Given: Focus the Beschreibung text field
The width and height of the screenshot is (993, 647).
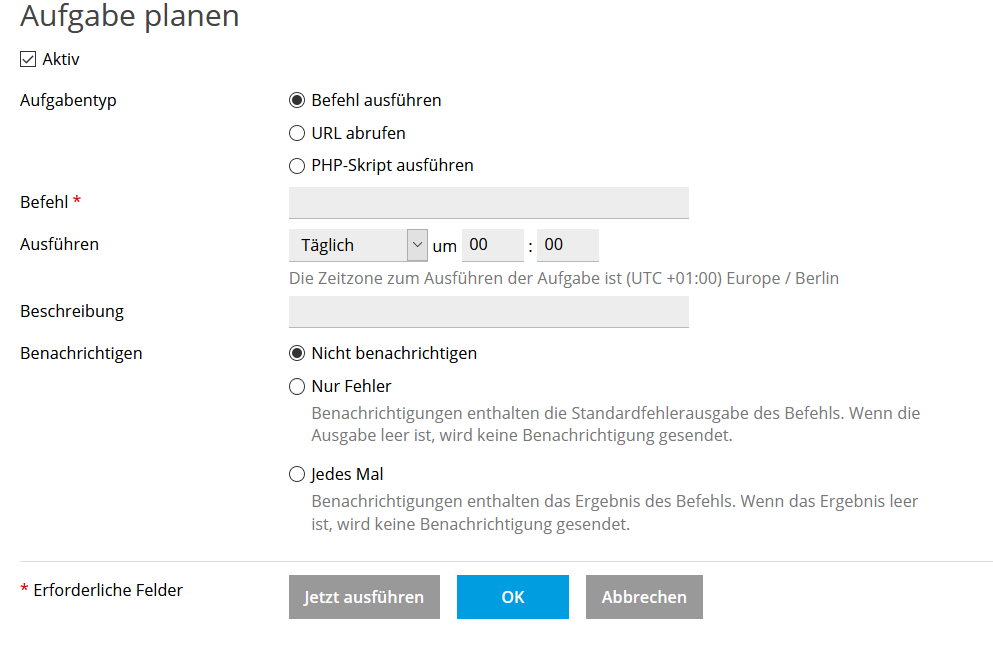Looking at the screenshot, I should [488, 311].
